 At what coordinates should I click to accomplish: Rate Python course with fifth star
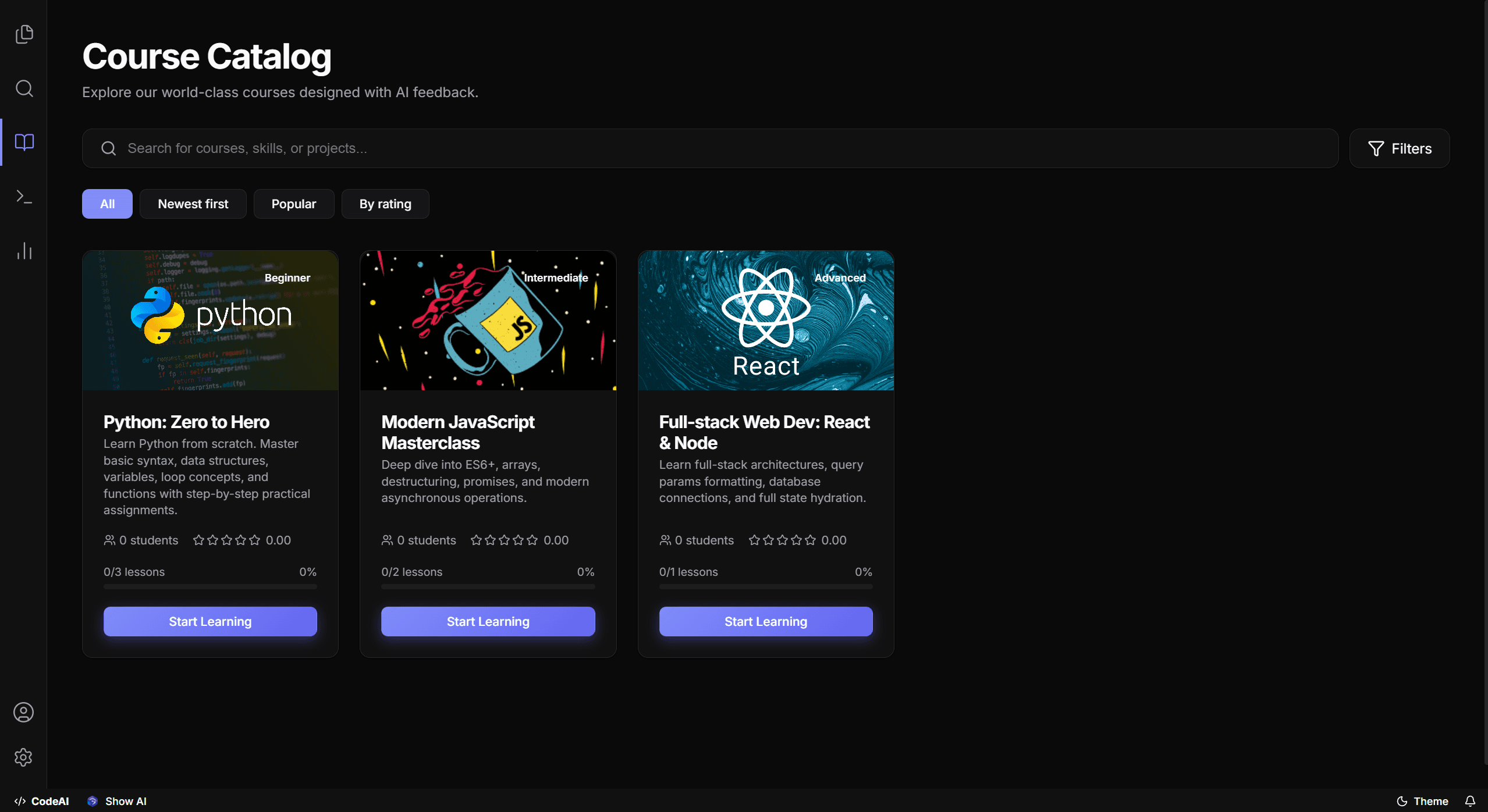(x=254, y=540)
